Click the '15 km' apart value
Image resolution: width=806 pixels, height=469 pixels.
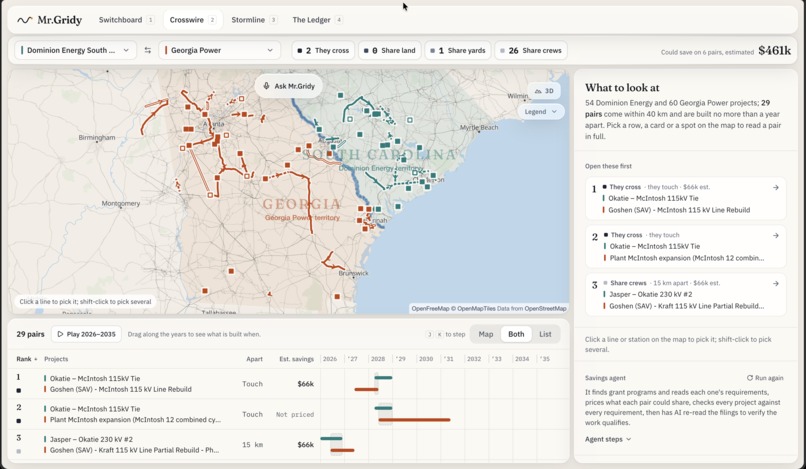point(252,445)
